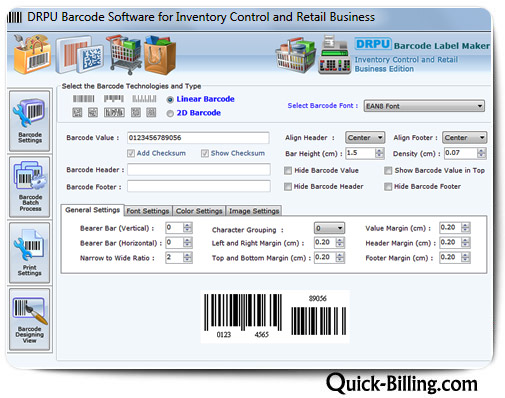Select the first linear barcode sample icon

point(84,99)
